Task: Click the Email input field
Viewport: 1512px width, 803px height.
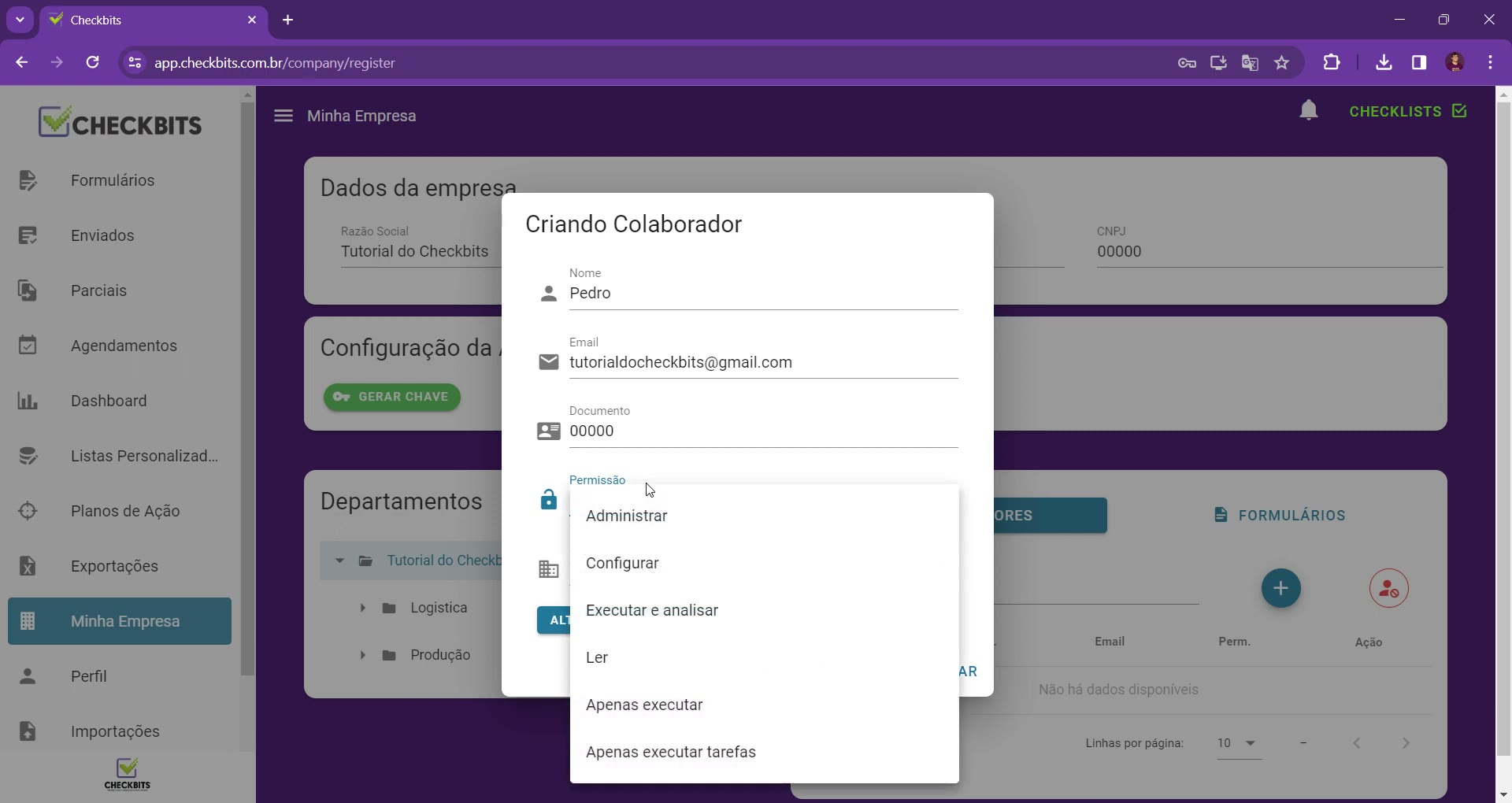Action: pyautogui.click(x=763, y=362)
